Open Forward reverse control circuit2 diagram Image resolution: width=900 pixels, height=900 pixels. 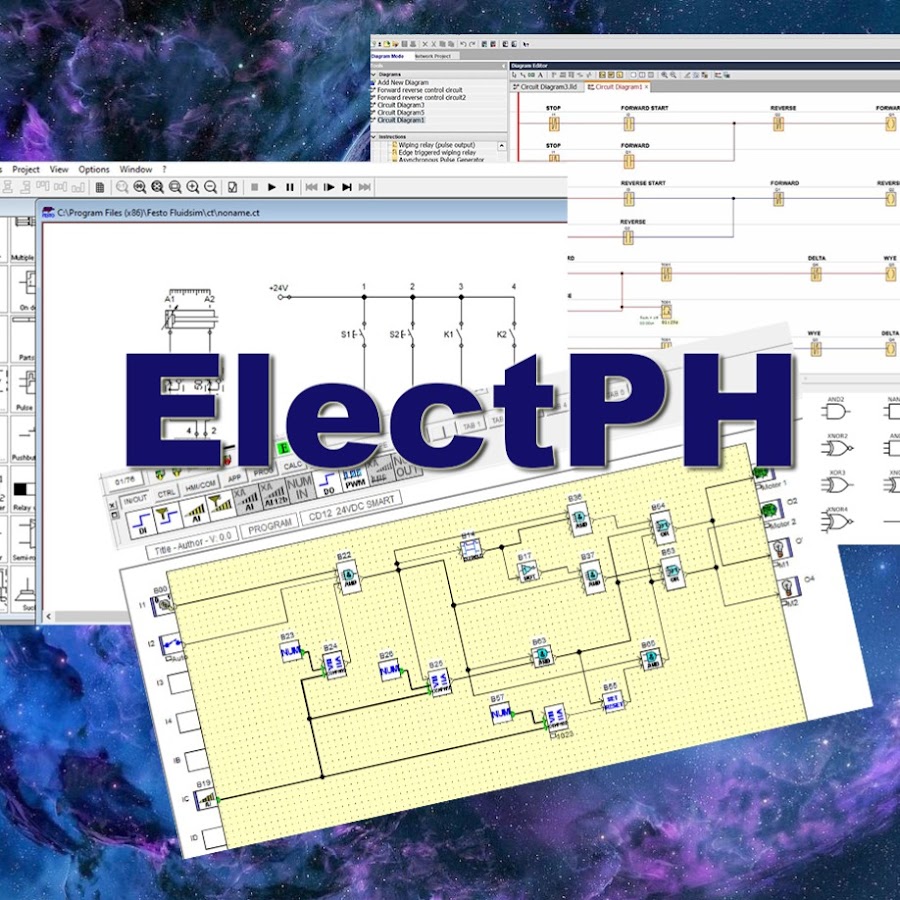click(421, 98)
